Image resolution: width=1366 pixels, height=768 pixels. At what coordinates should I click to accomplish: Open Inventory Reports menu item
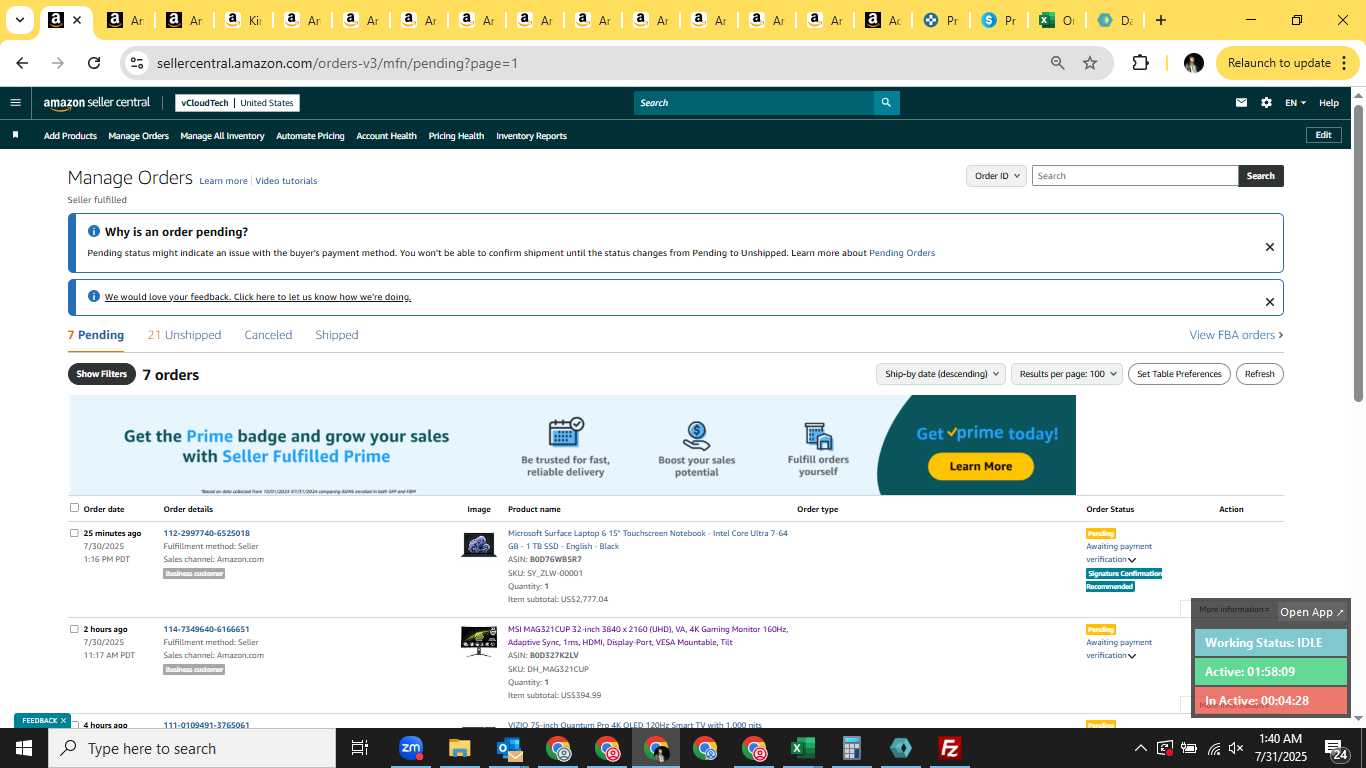pos(531,136)
